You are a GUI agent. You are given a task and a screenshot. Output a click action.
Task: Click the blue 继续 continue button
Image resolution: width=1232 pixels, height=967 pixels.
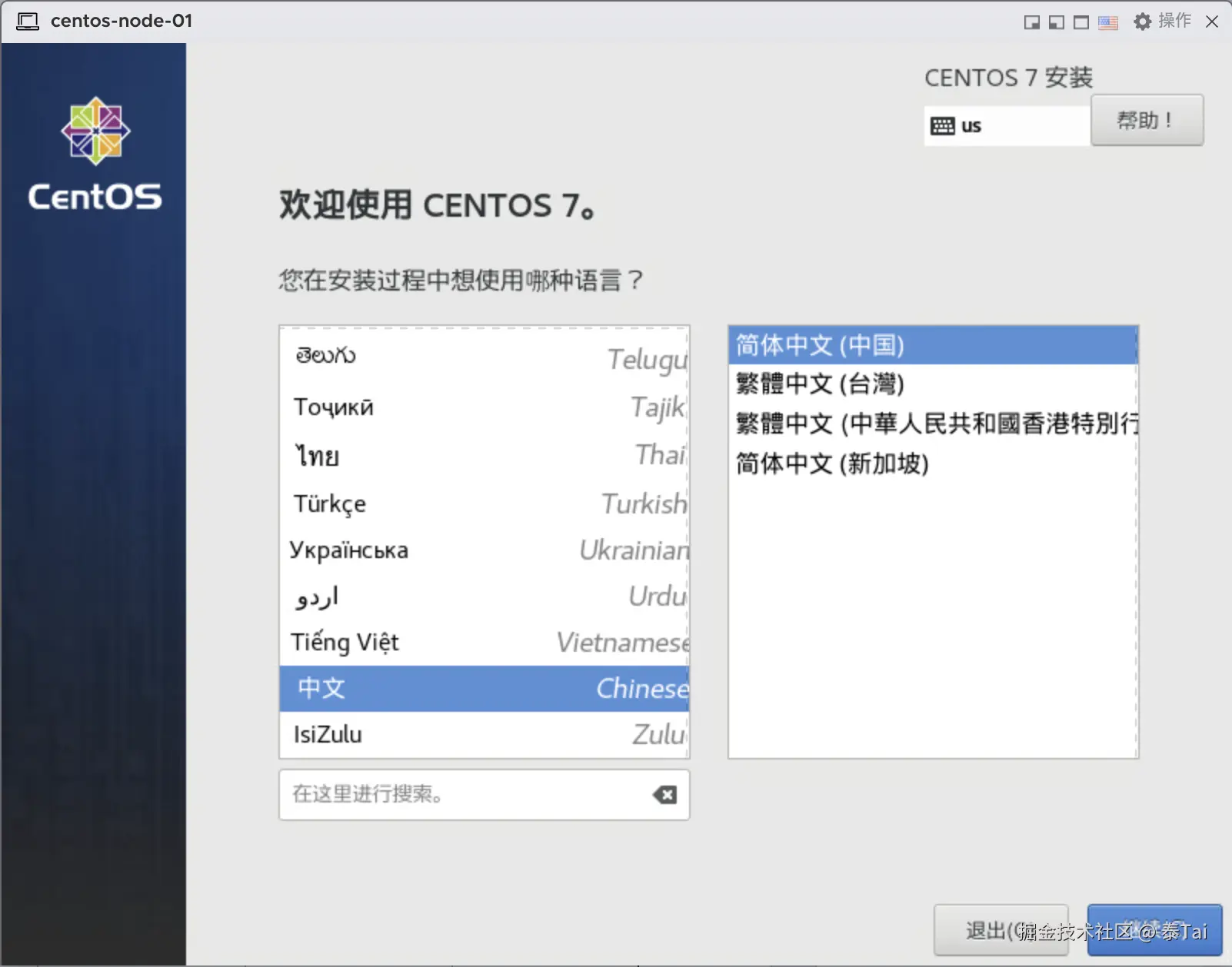(1154, 930)
